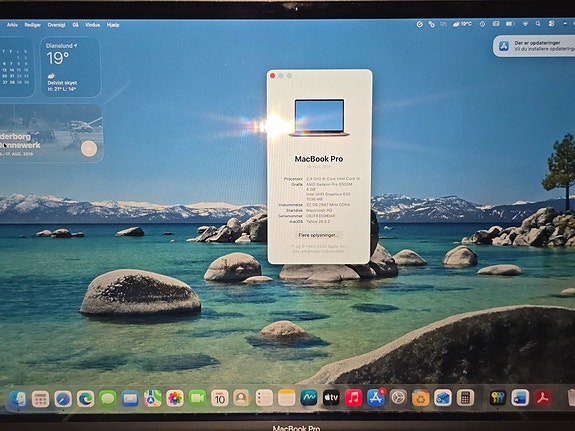Open System Settings gear in dock
Screen dimensions: 575x431
pos(398,398)
